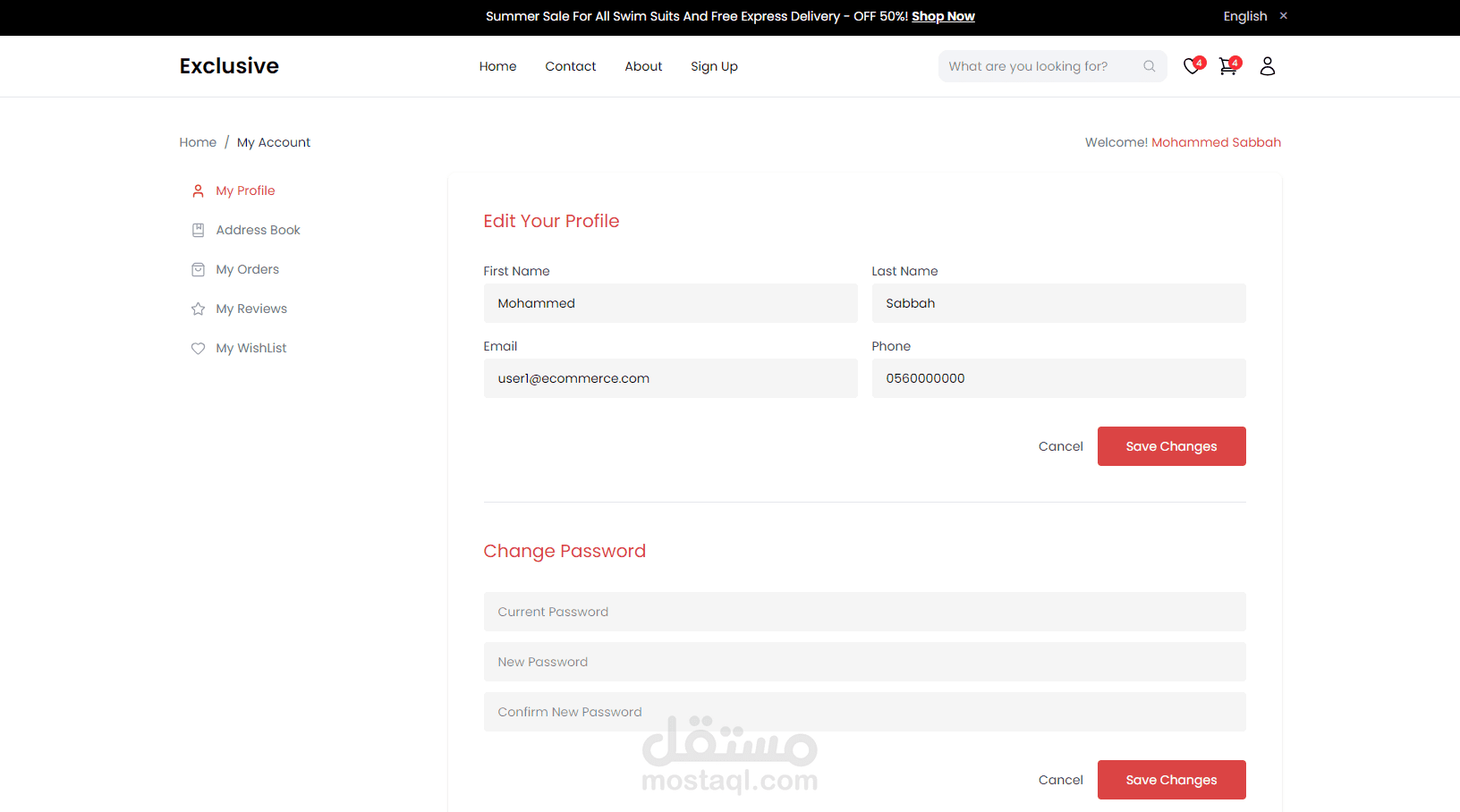Open the Sign Up page
The image size is (1460, 812).
[x=714, y=66]
